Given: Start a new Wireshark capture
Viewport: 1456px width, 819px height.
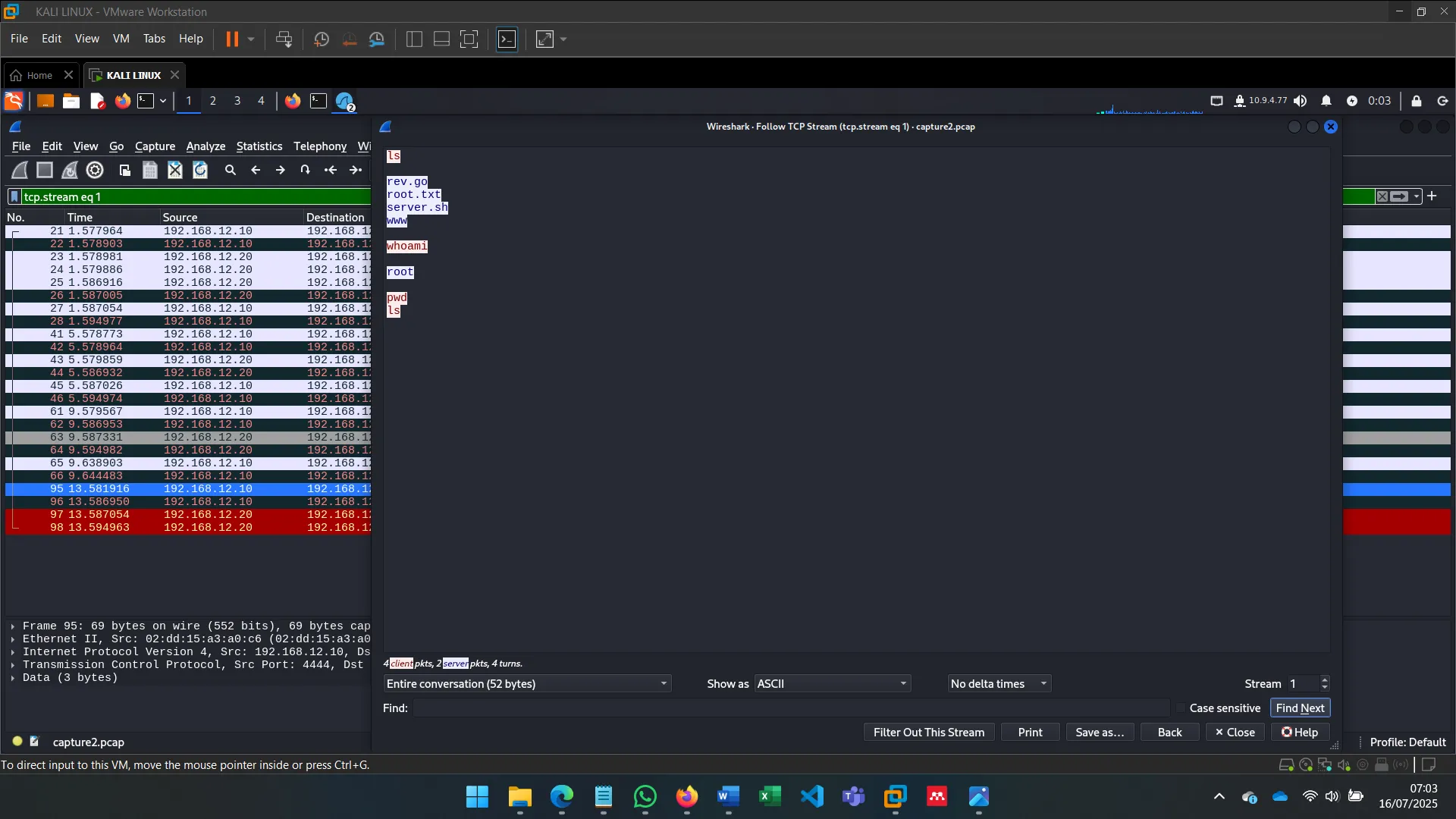Looking at the screenshot, I should [x=19, y=170].
